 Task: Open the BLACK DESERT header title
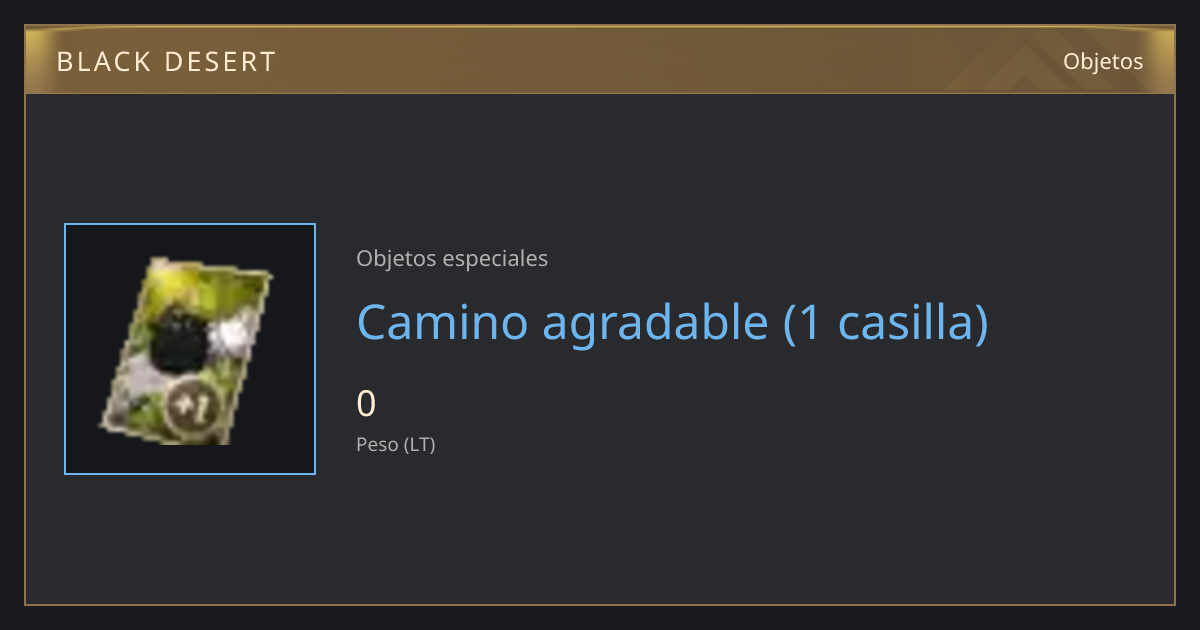point(166,62)
